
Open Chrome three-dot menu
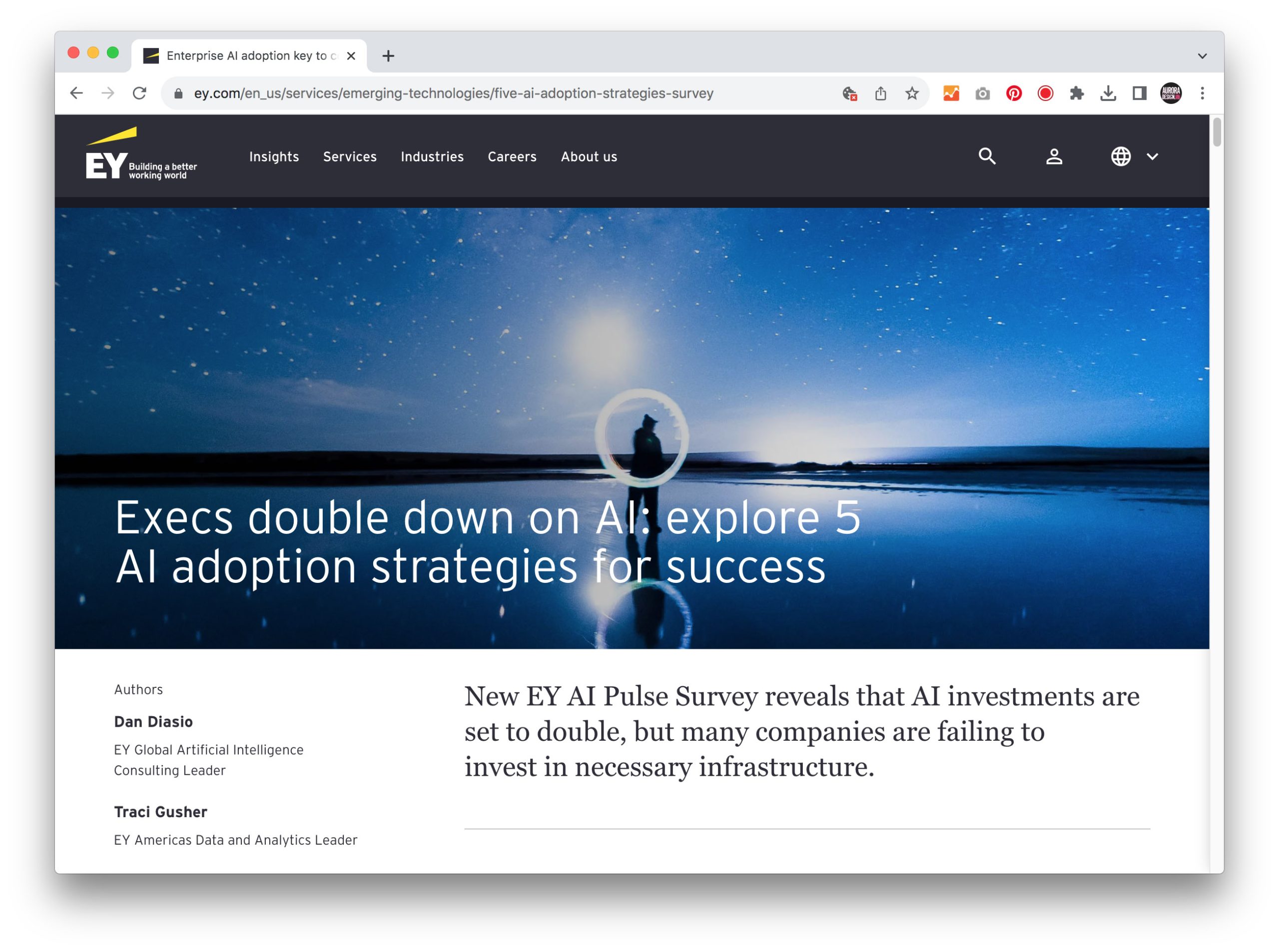pyautogui.click(x=1203, y=93)
